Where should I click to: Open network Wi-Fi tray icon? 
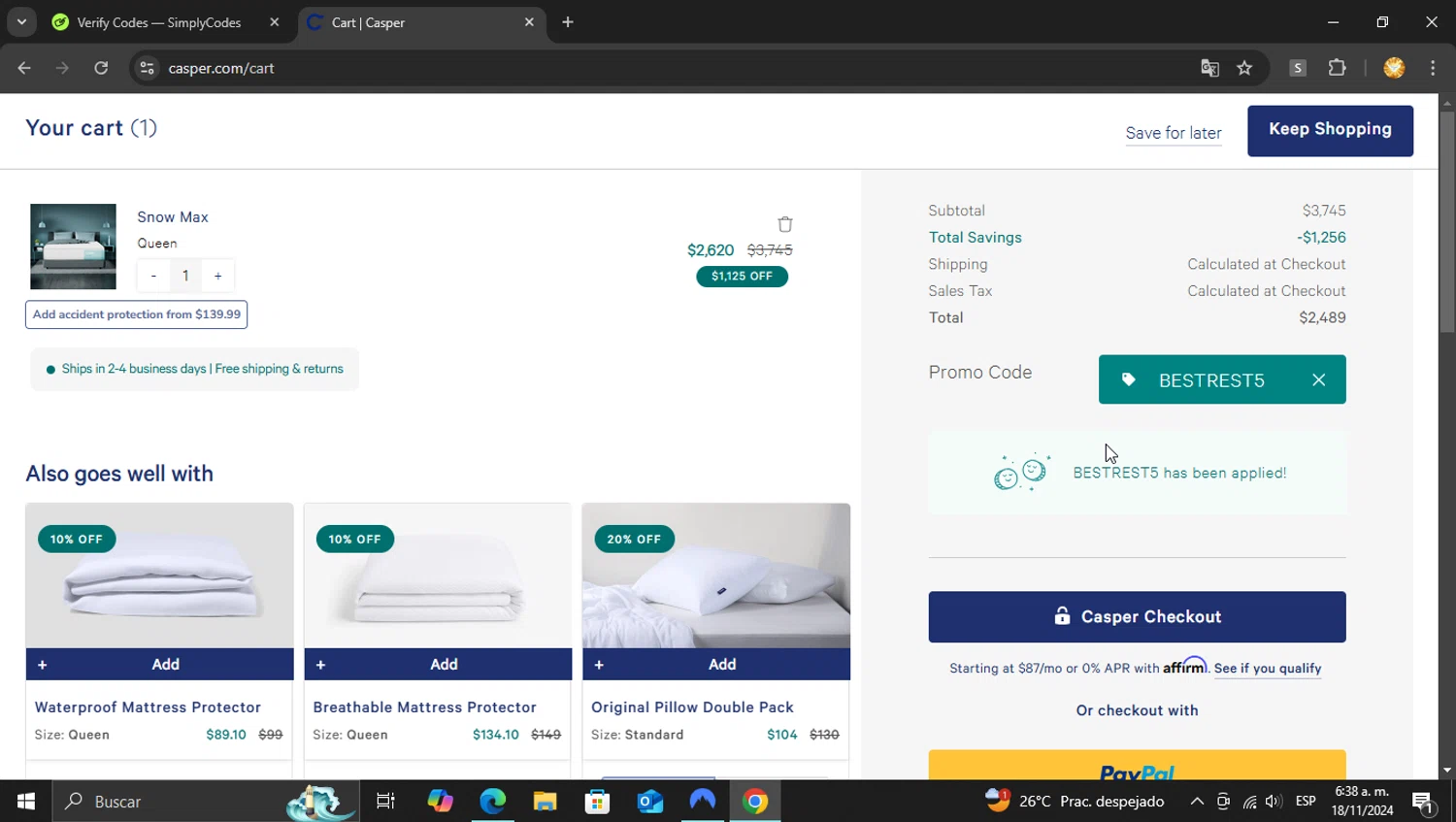(x=1249, y=802)
